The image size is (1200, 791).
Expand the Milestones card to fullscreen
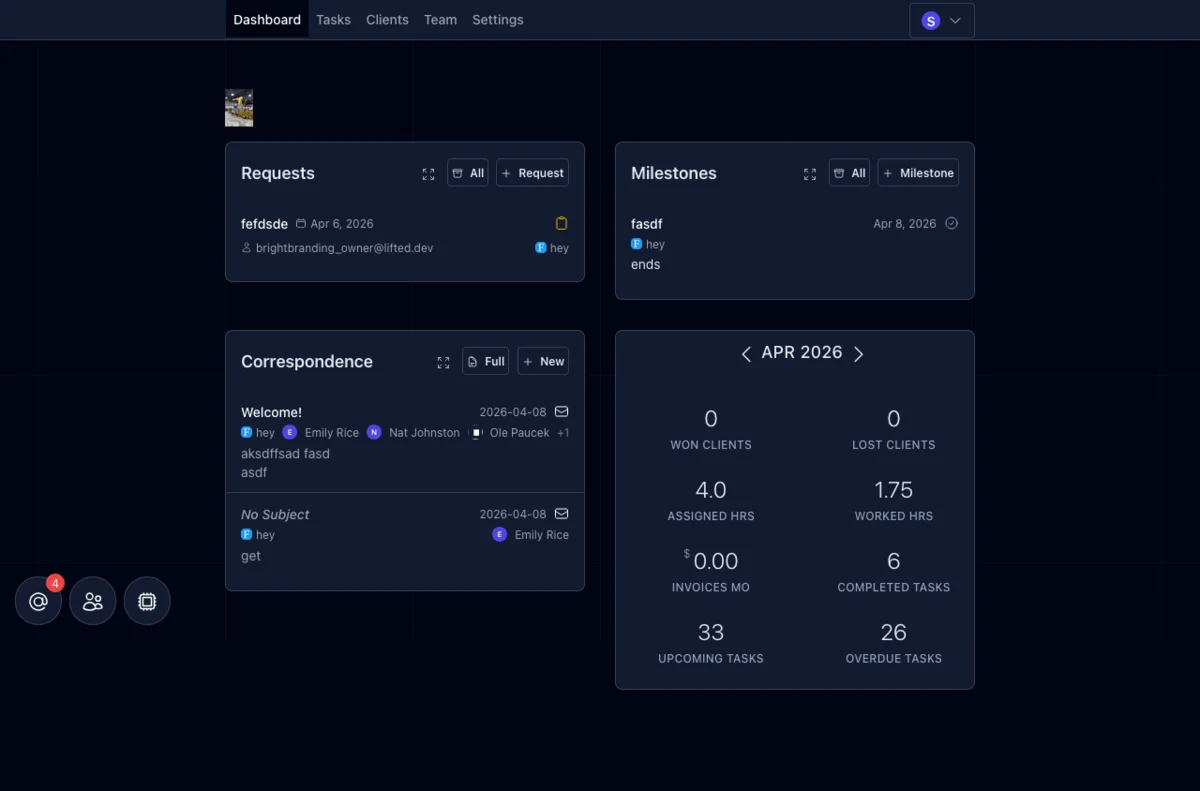tap(810, 172)
